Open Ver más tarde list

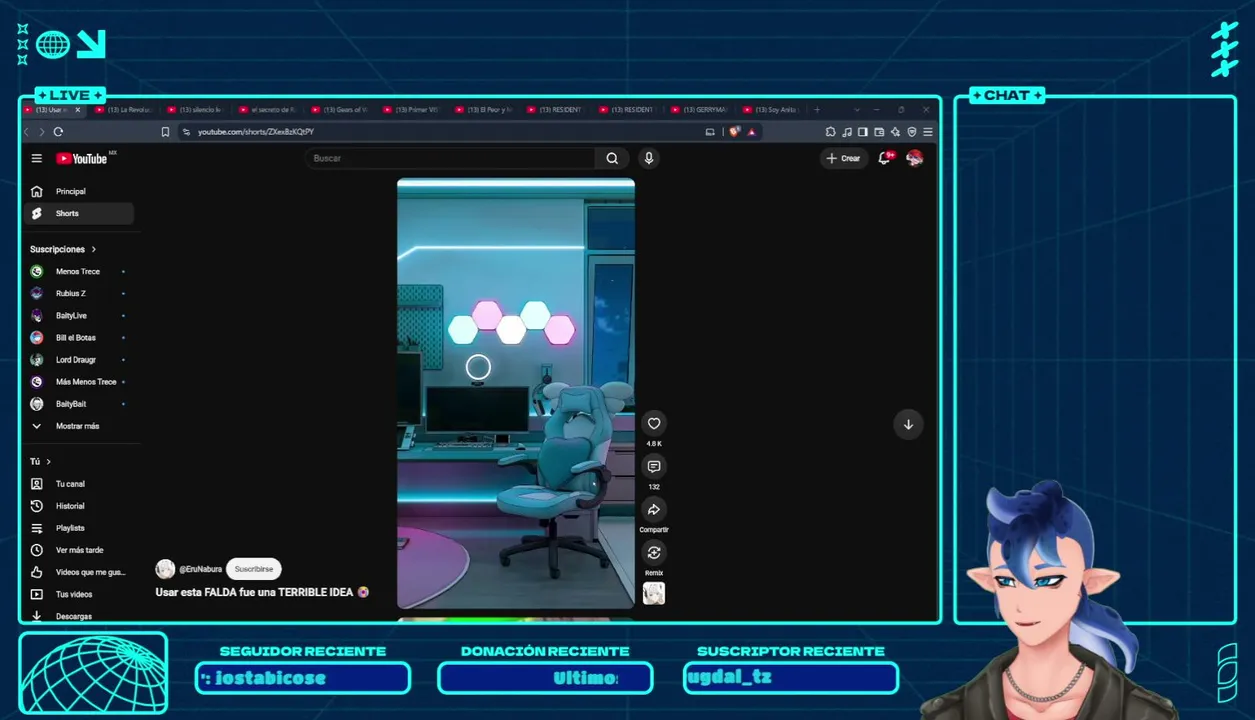coord(78,550)
